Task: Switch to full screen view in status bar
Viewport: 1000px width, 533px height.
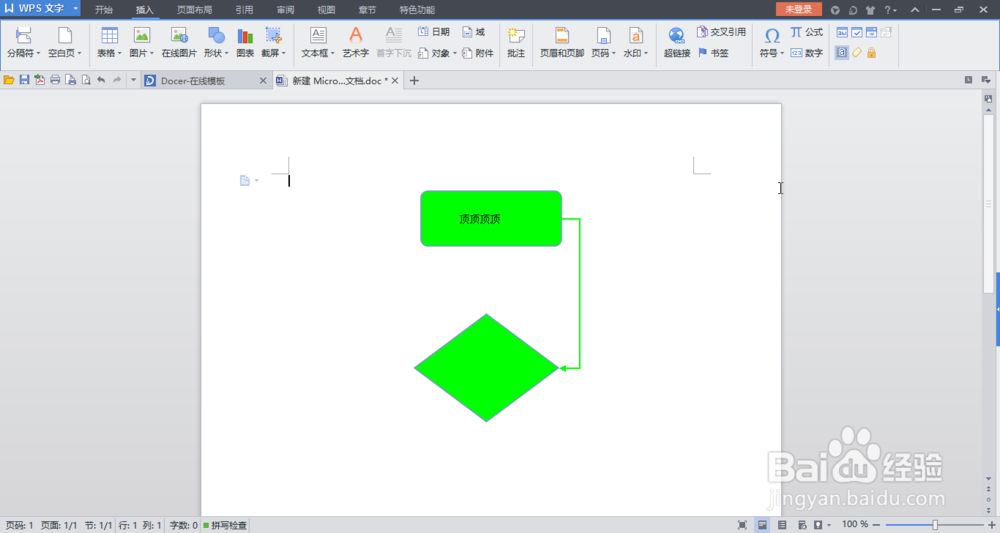Action: pos(742,525)
